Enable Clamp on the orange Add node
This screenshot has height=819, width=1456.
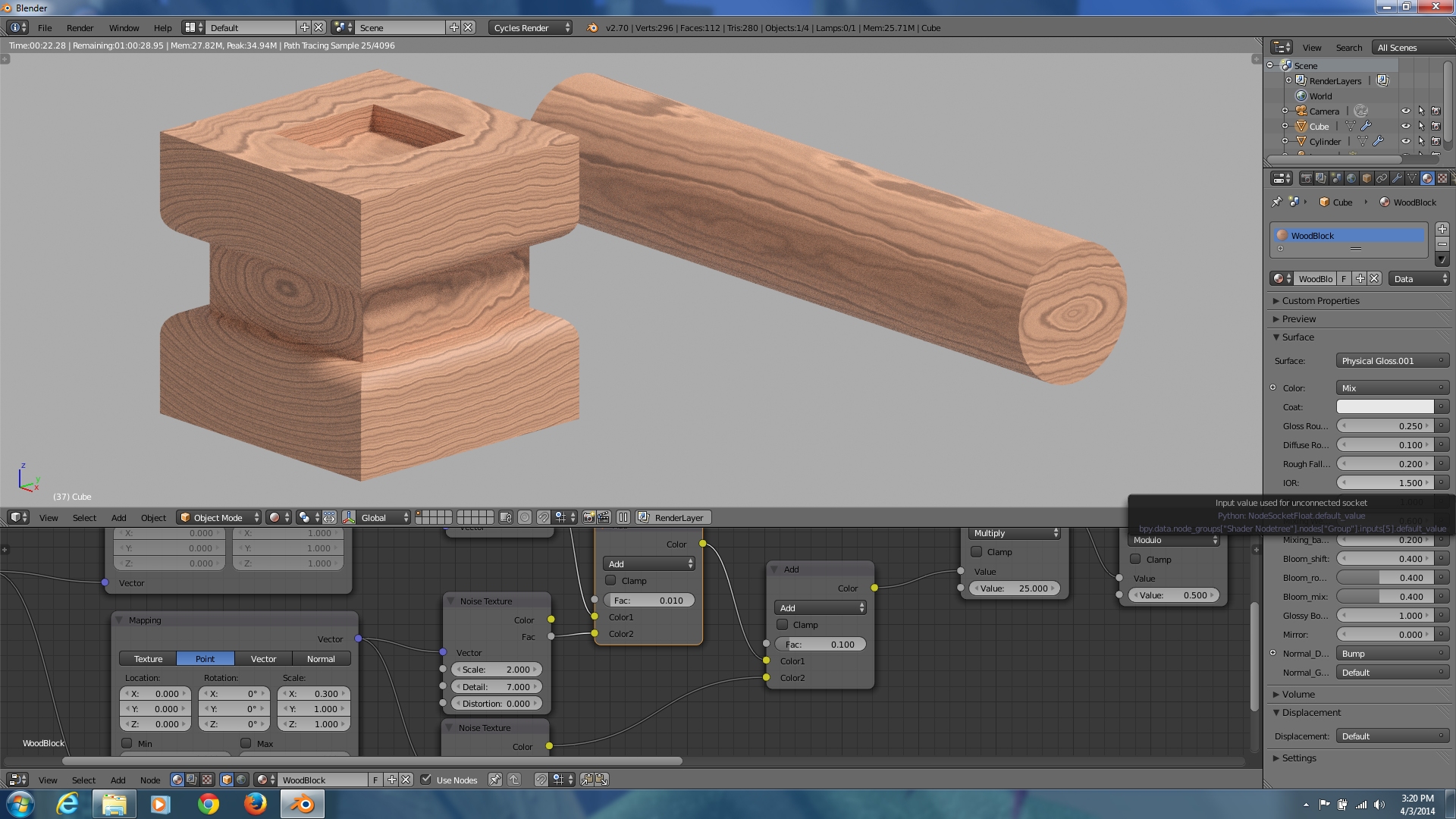click(610, 581)
